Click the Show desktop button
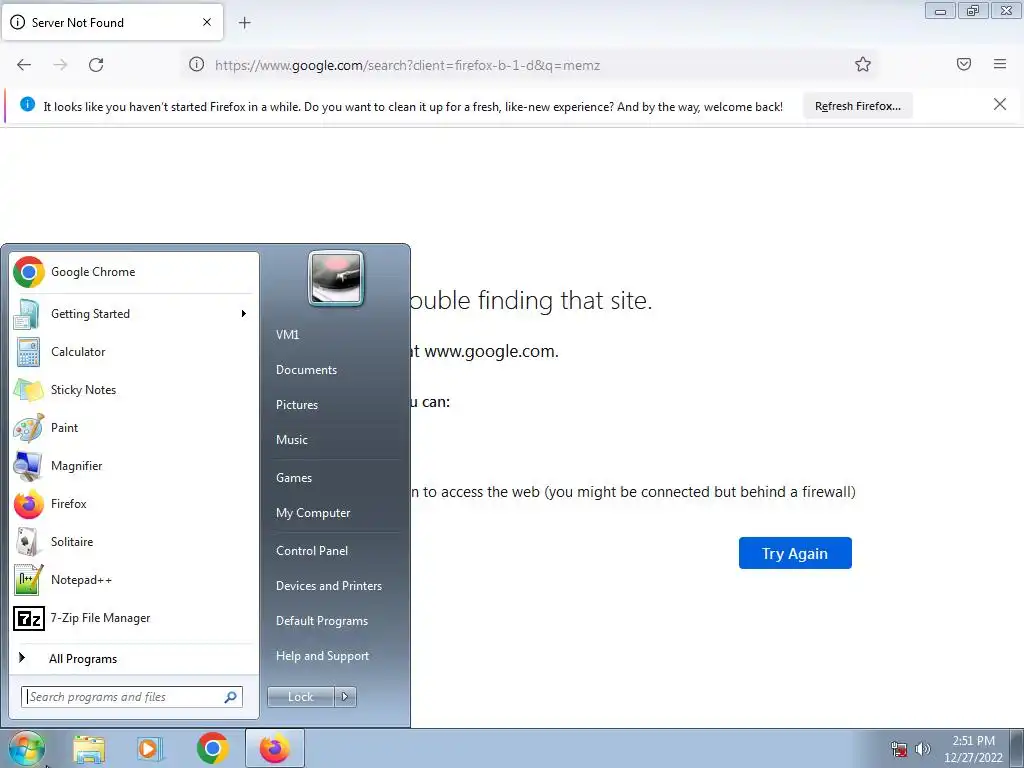Screen dimensions: 1024x768 [1017, 748]
